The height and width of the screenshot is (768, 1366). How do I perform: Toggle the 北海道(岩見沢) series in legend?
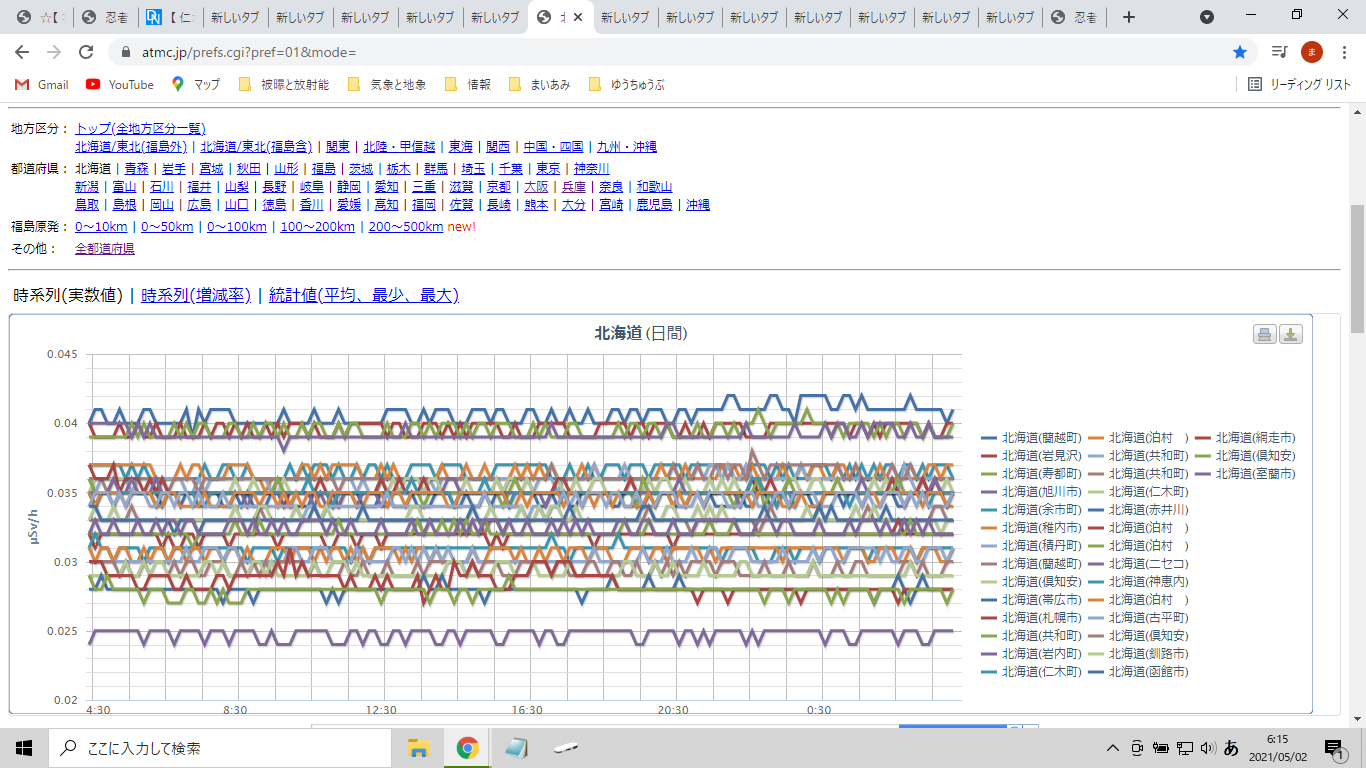1032,456
